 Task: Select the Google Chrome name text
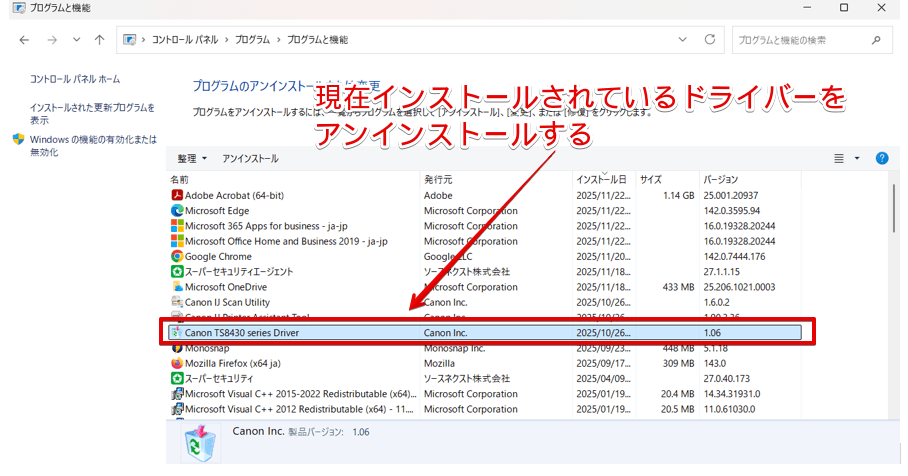pos(218,257)
